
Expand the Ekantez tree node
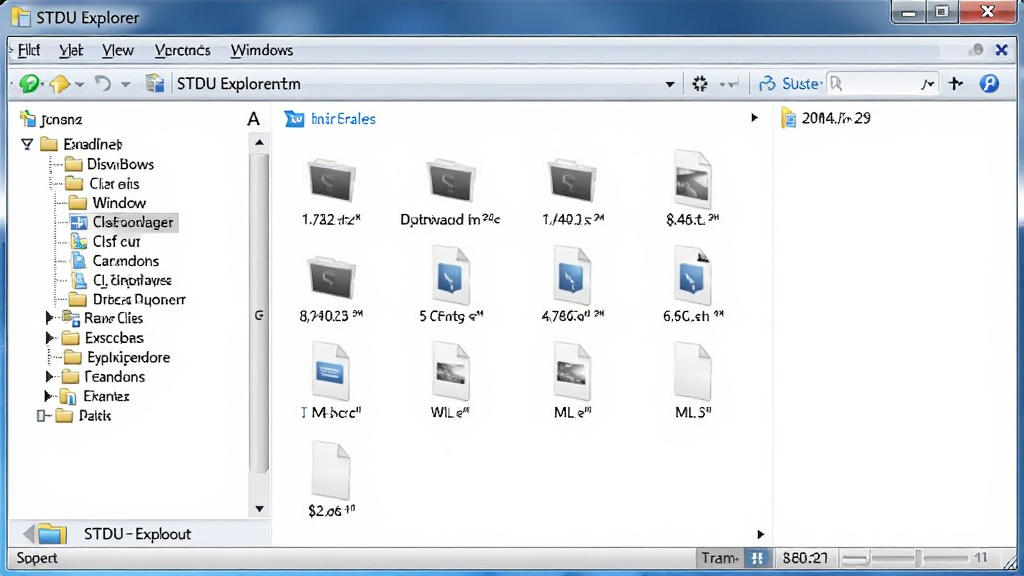point(48,396)
